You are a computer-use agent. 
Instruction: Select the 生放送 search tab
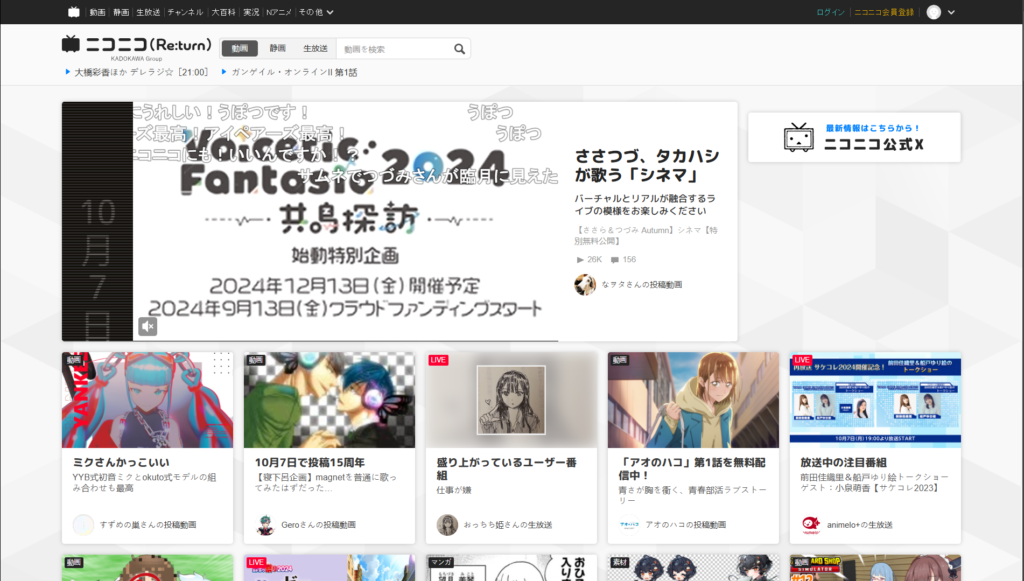click(x=315, y=48)
